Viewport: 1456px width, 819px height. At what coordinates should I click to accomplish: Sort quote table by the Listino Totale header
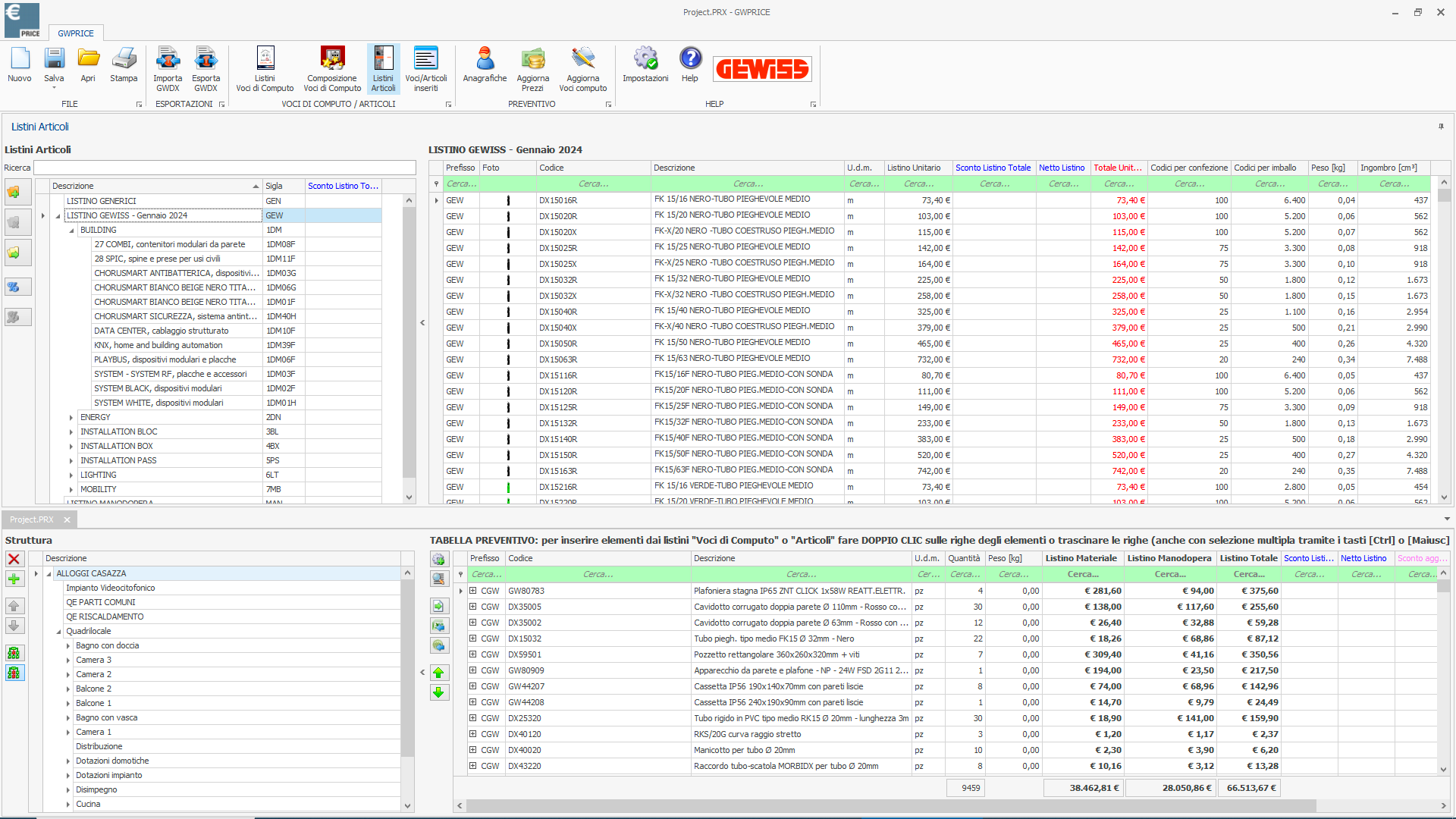point(1248,558)
